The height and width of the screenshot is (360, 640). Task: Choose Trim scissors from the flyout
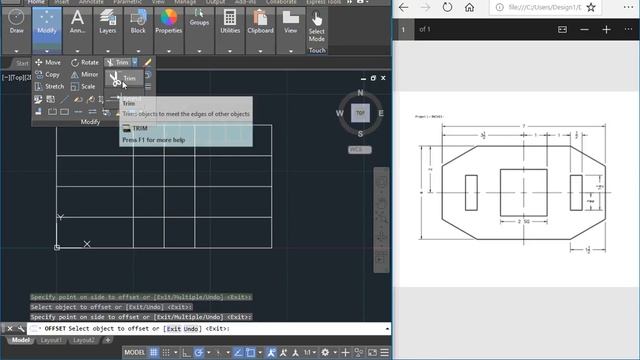tap(124, 78)
